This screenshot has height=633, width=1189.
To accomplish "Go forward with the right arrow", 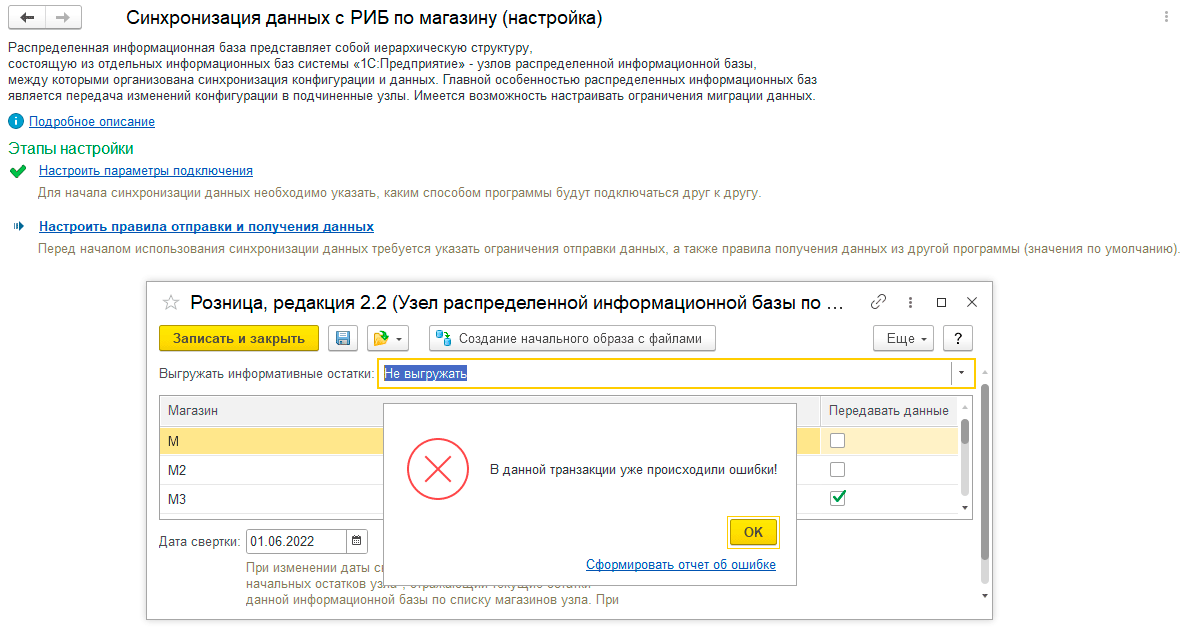I will [x=62, y=18].
